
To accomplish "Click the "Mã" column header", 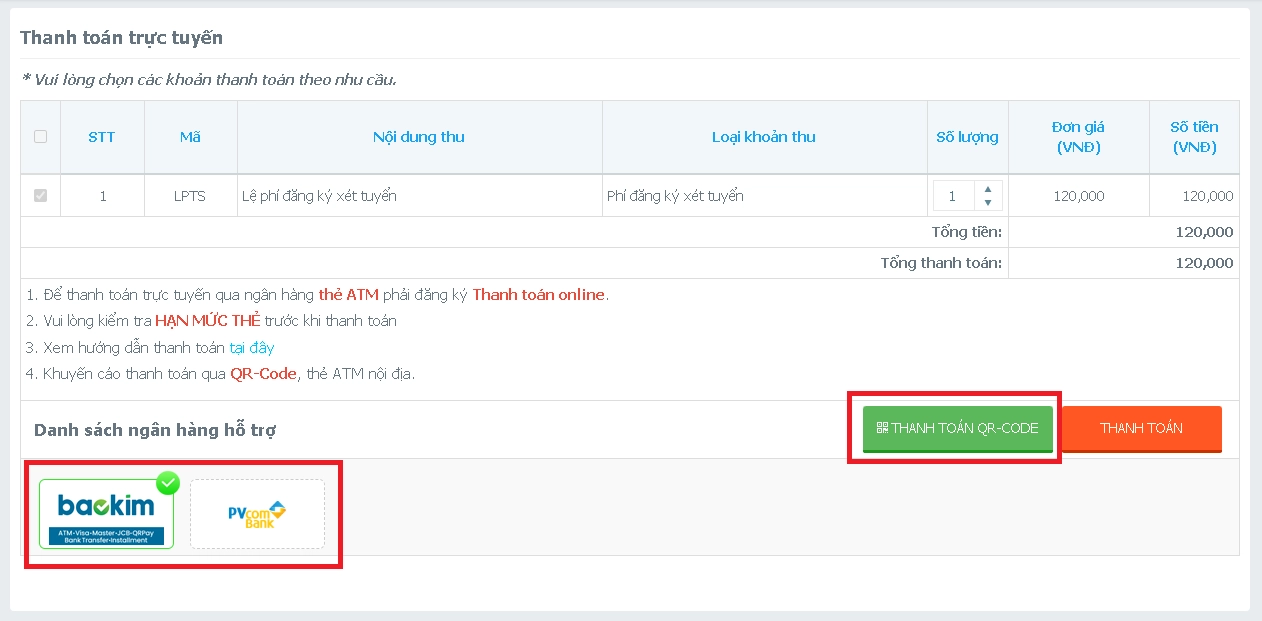I will coord(190,137).
